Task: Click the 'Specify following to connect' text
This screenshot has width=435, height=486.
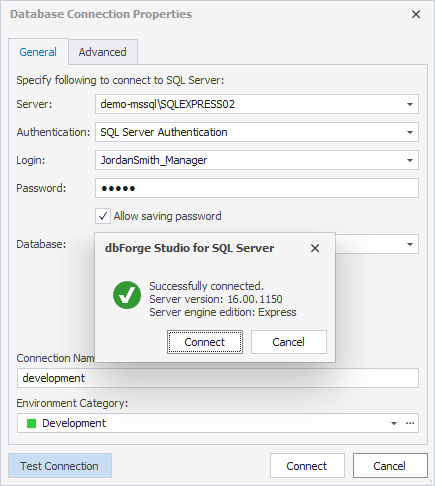Action: tap(120, 80)
